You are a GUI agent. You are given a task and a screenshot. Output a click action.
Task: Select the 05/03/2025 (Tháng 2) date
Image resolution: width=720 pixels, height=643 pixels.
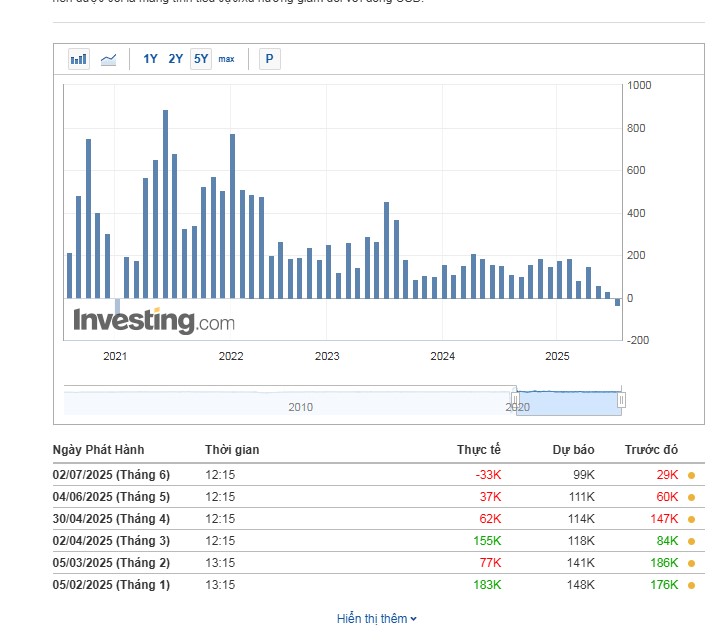pyautogui.click(x=111, y=563)
